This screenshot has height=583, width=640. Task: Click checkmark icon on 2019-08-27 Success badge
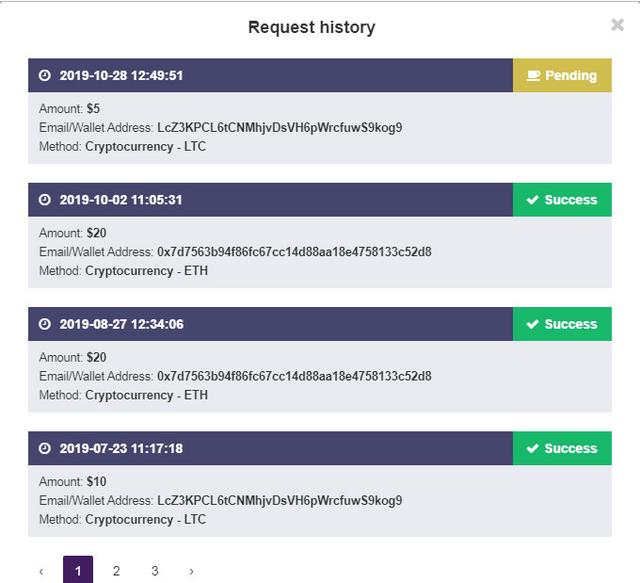tap(533, 324)
